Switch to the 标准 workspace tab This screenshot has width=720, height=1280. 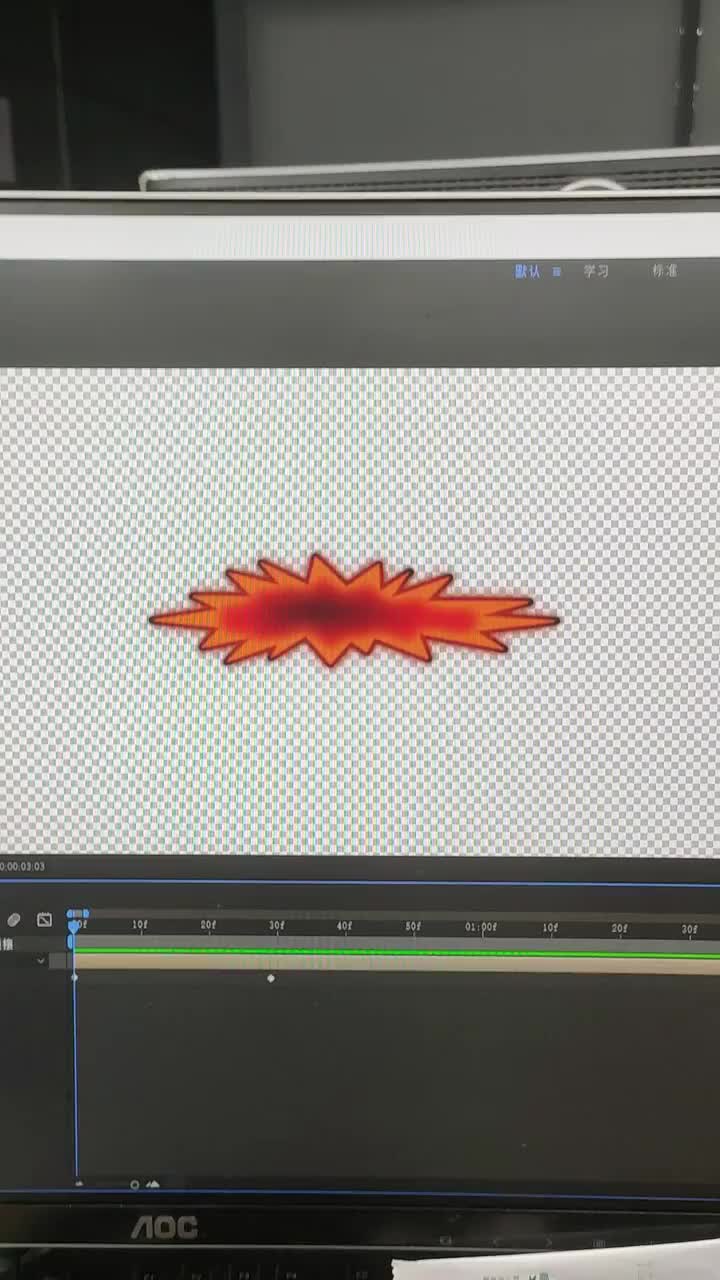click(x=665, y=270)
